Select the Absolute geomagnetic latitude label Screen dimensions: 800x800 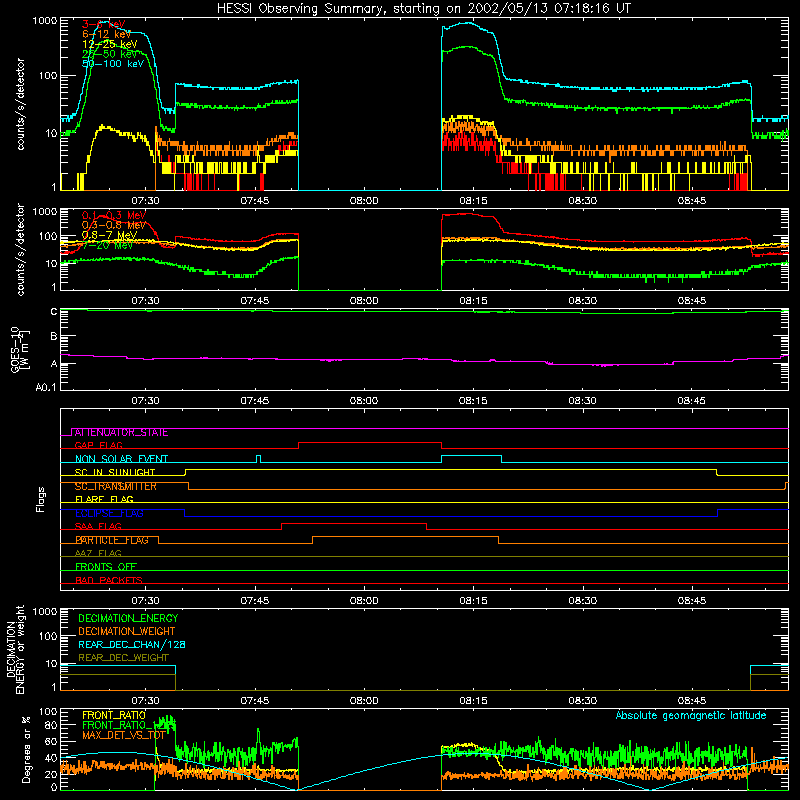tap(691, 716)
